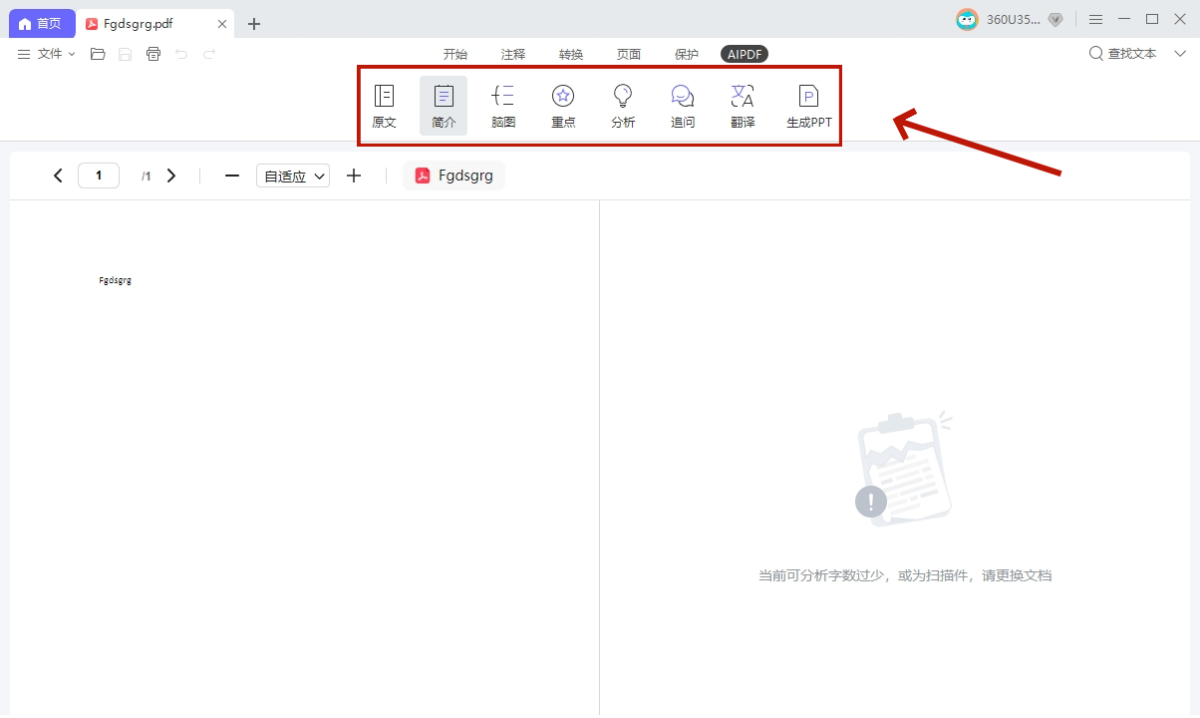Click 查找文本 search text button

[1123, 54]
